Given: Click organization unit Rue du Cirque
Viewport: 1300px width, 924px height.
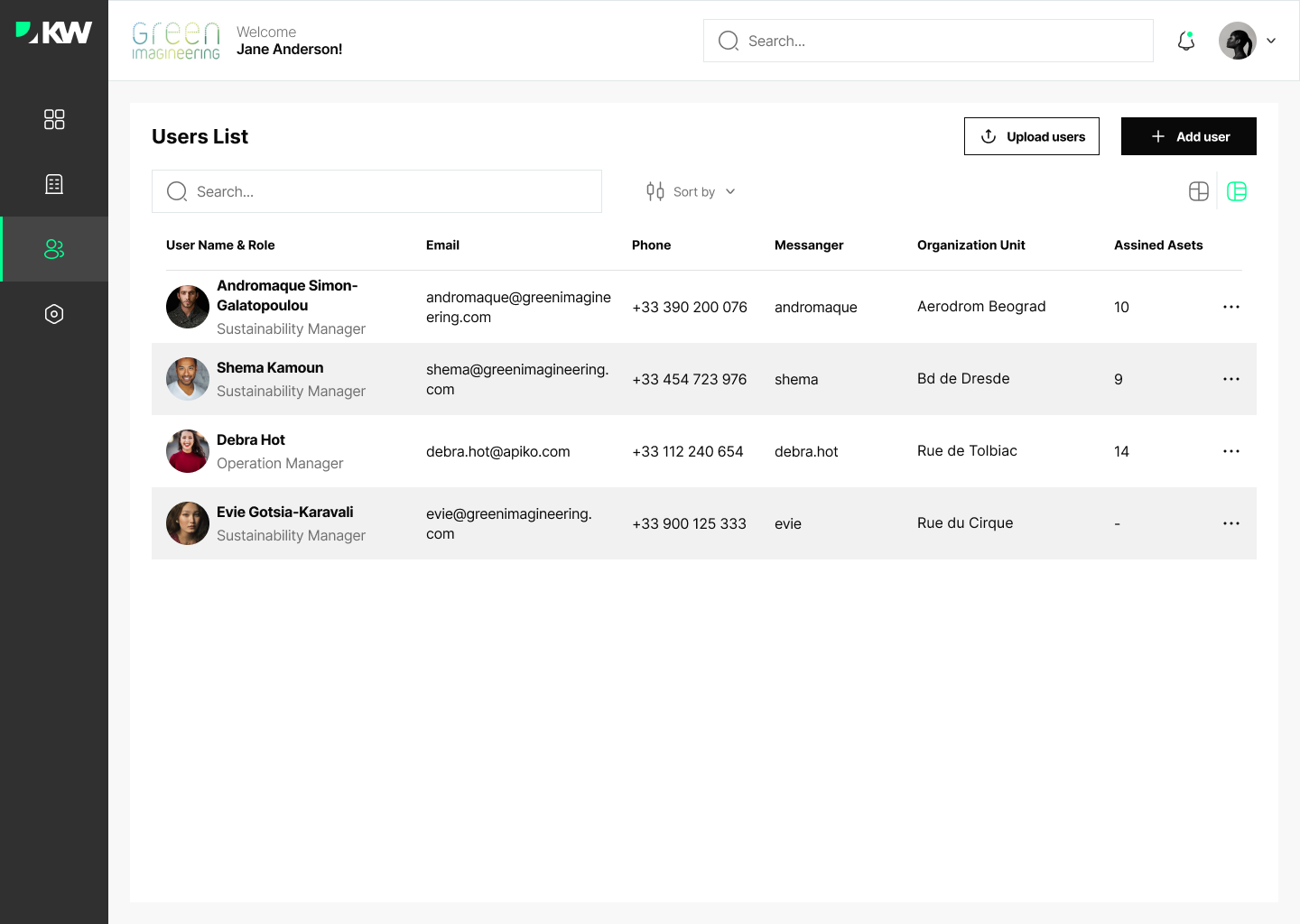Looking at the screenshot, I should 965,522.
